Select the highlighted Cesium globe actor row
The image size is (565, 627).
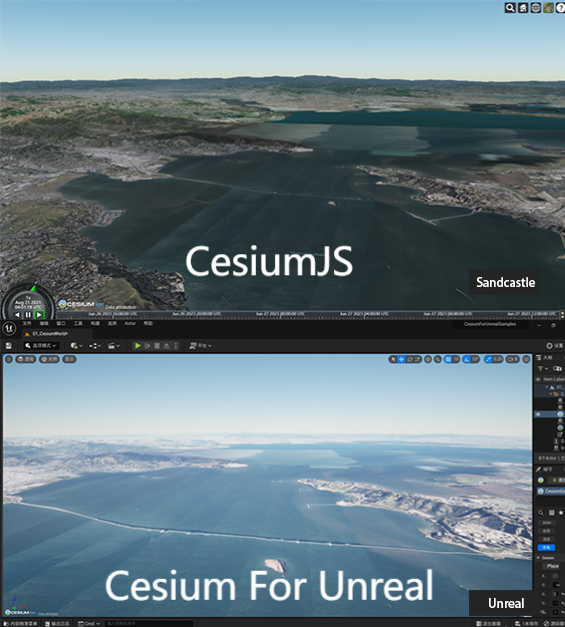click(549, 414)
